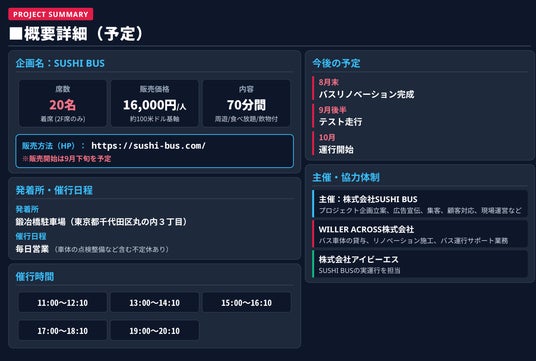The height and width of the screenshot is (361, 536).
Task: Select the 19:00～20:10 time slot
Action: [155, 331]
